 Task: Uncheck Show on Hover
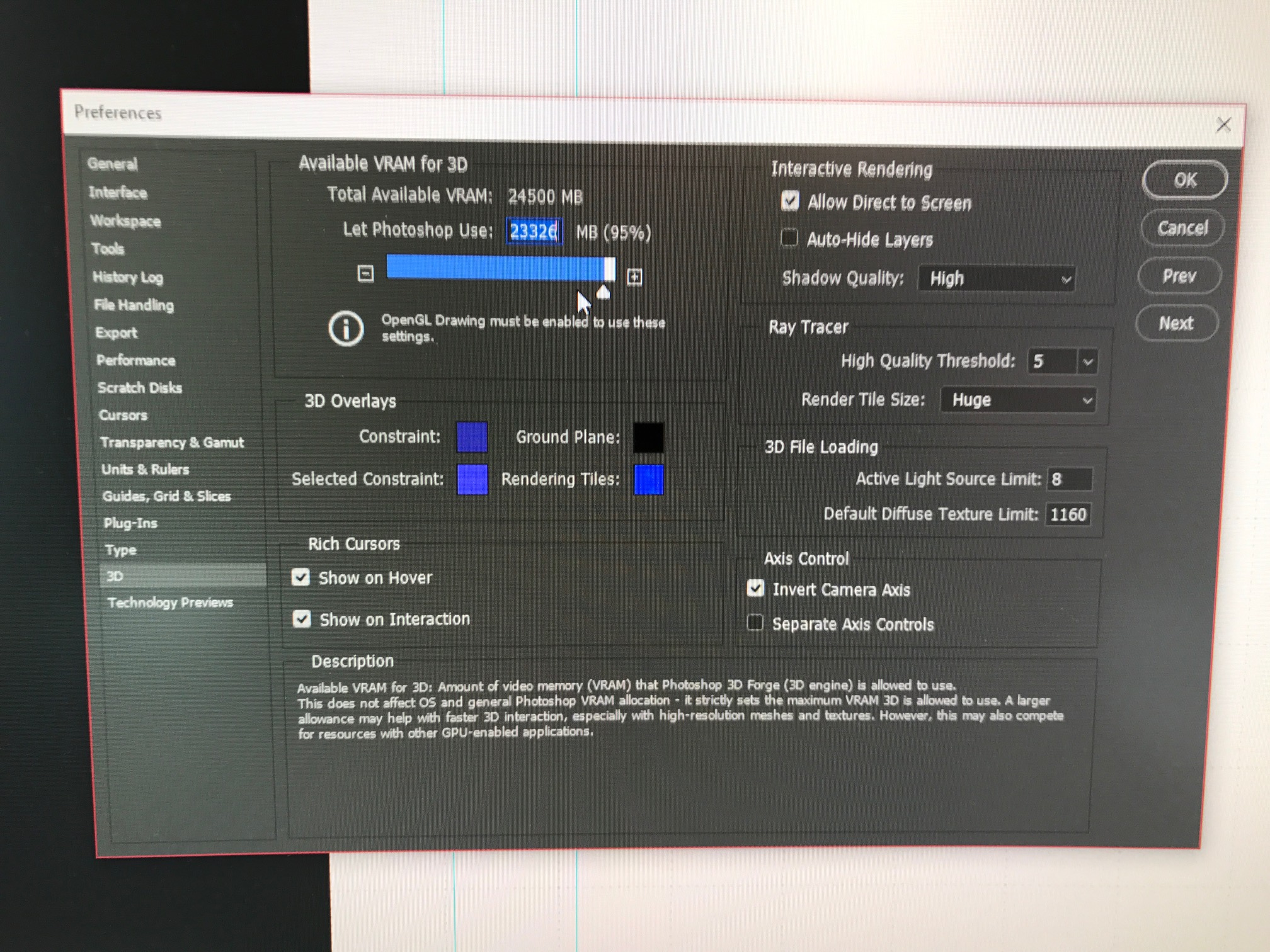pyautogui.click(x=300, y=577)
